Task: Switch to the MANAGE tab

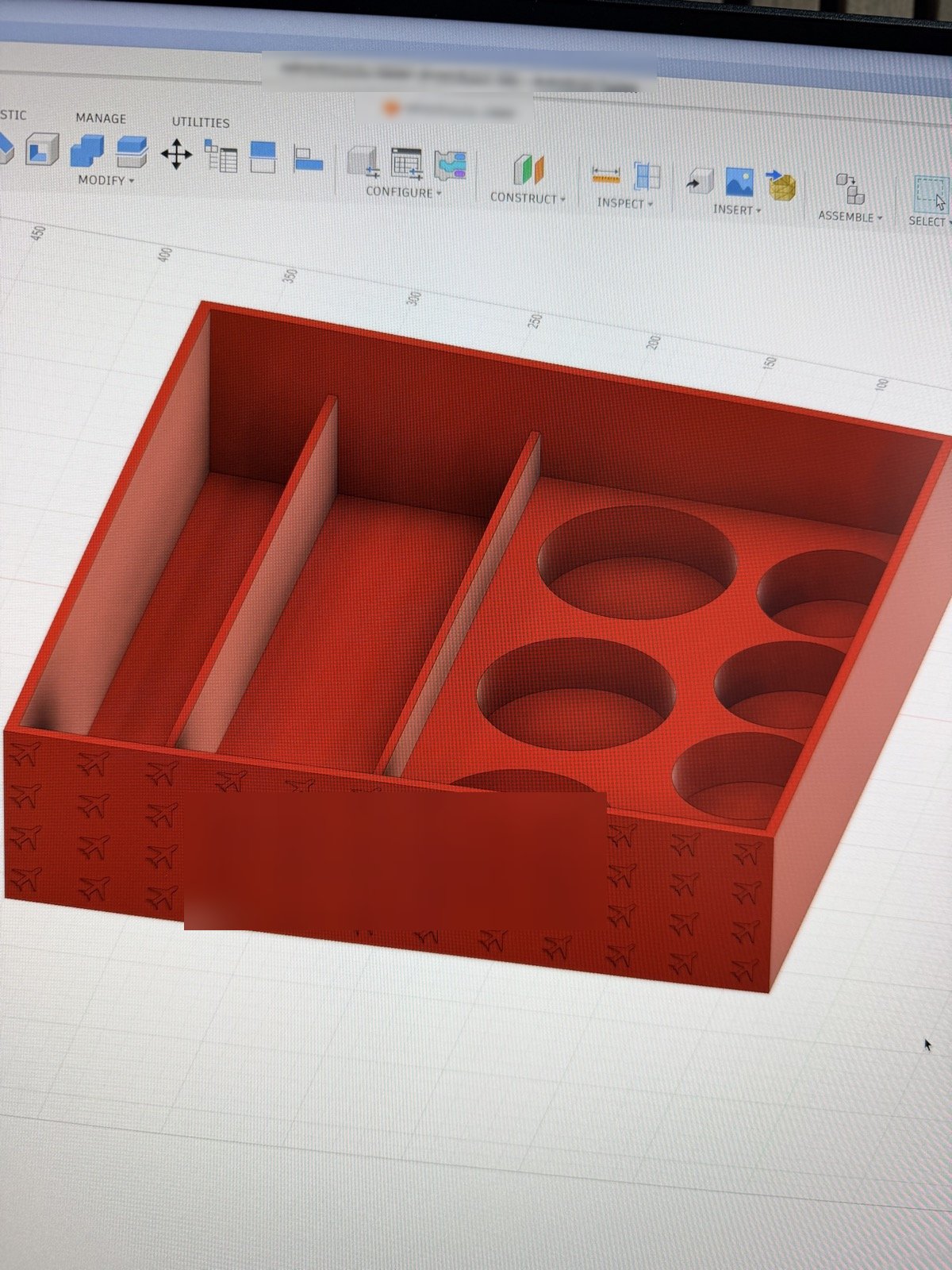Action: (101, 118)
